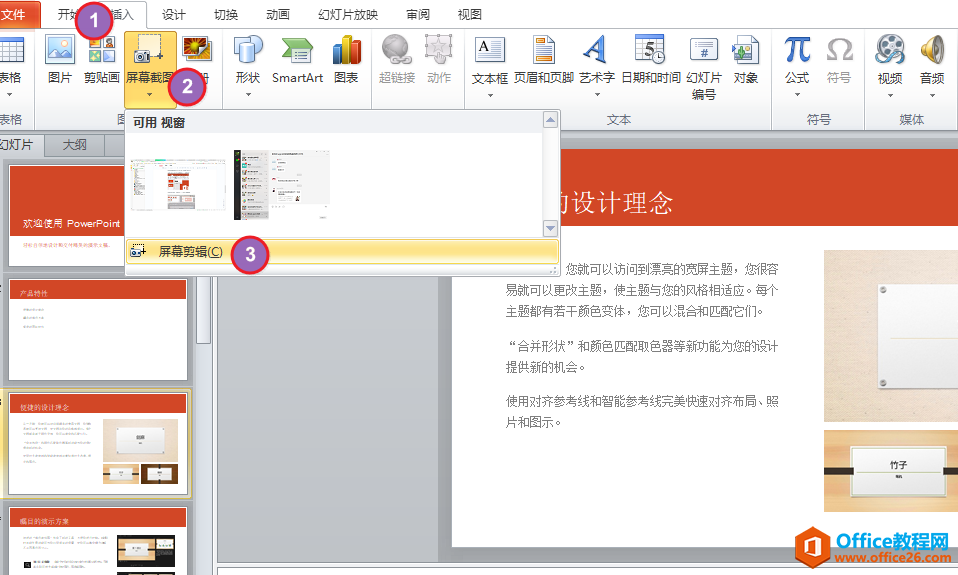Switch to the 切换 ribbon tab
Image resolution: width=958 pixels, height=575 pixels.
tap(226, 14)
